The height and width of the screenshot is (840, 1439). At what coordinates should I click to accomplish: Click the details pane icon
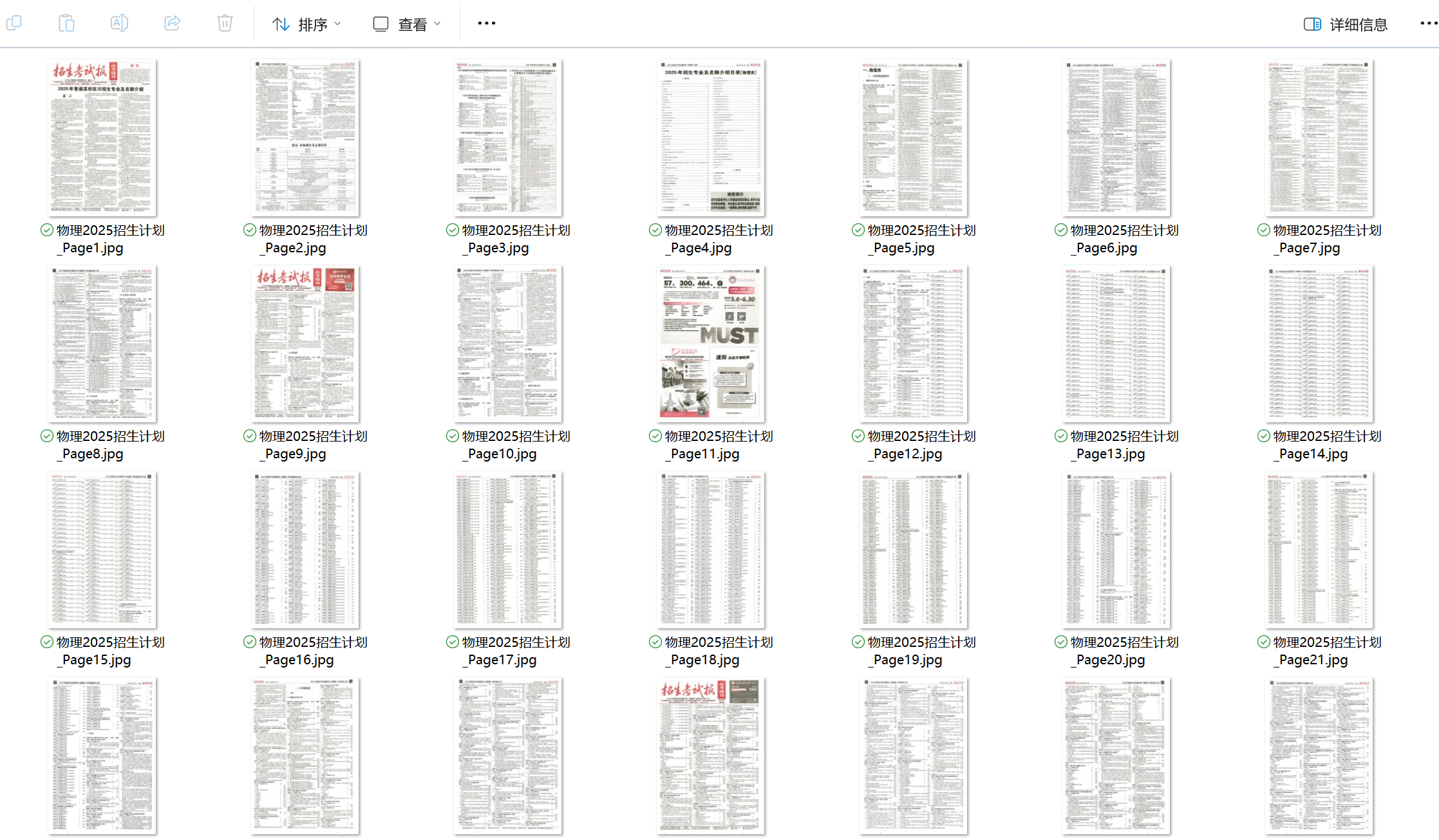[x=1312, y=24]
